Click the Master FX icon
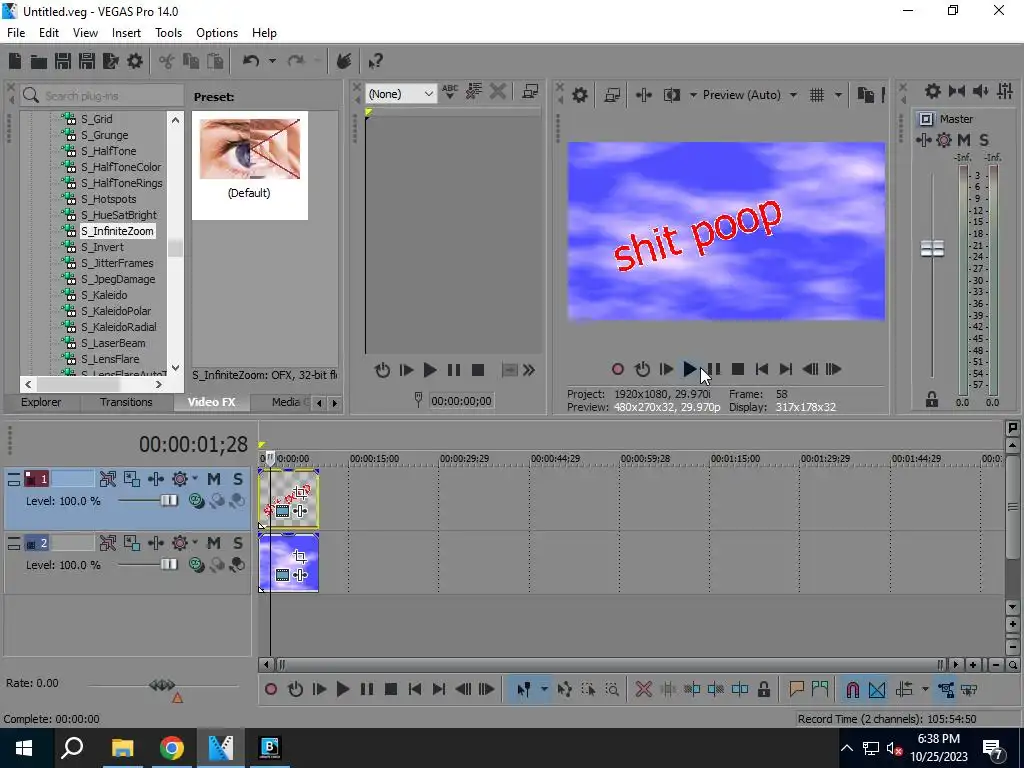Screen dimensions: 1024x768 pyautogui.click(x=923, y=140)
